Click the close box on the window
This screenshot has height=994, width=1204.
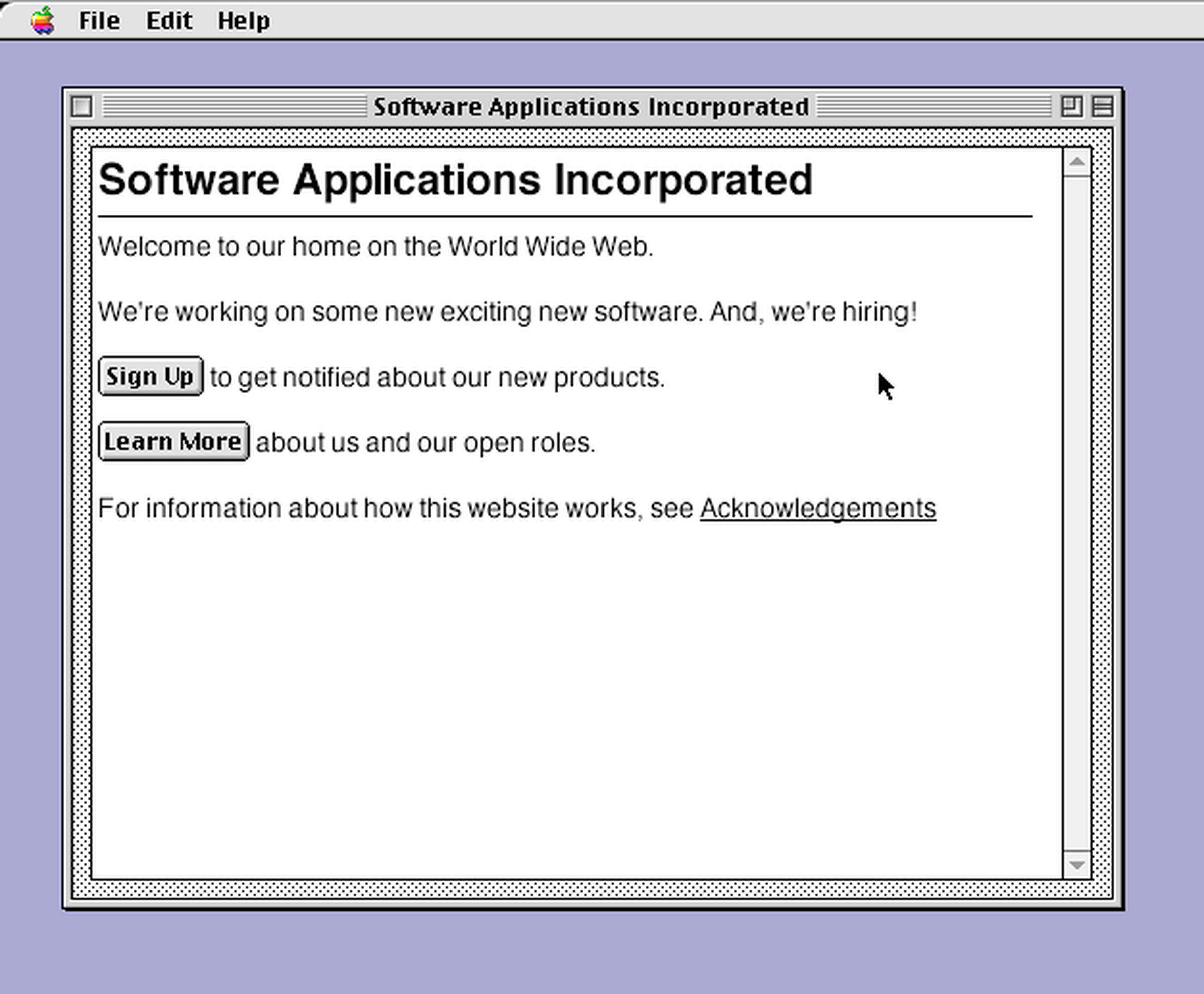click(x=82, y=106)
